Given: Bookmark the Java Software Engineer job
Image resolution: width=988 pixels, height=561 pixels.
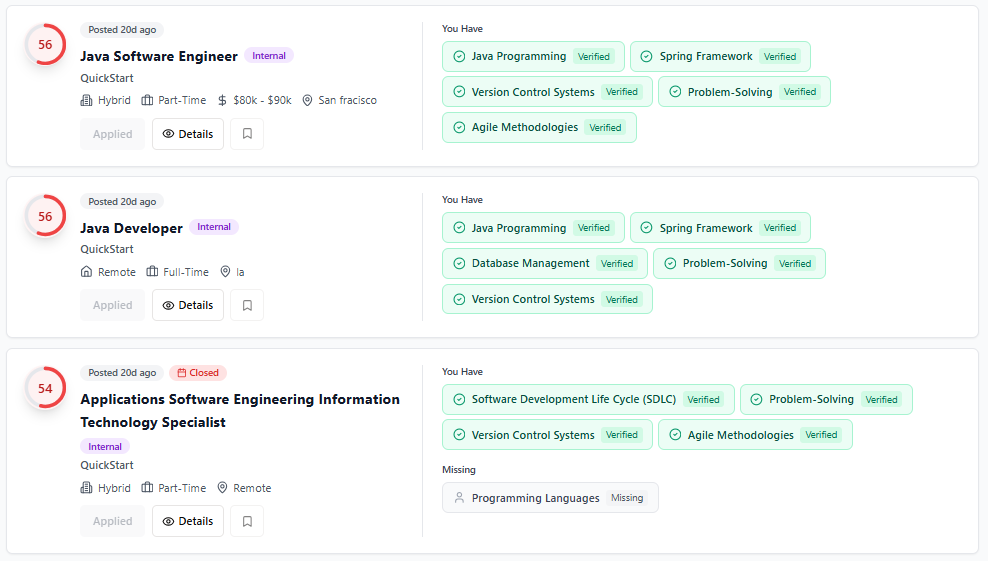Looking at the screenshot, I should point(247,134).
